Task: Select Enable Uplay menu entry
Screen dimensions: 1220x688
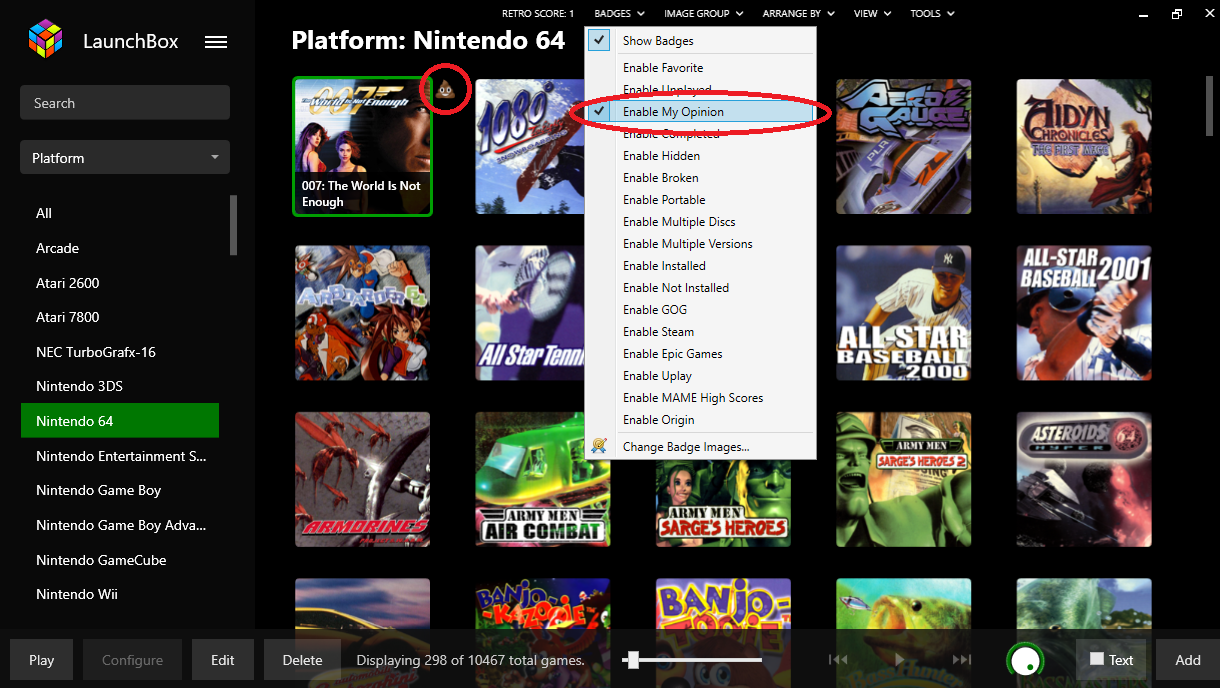Action: tap(701, 376)
